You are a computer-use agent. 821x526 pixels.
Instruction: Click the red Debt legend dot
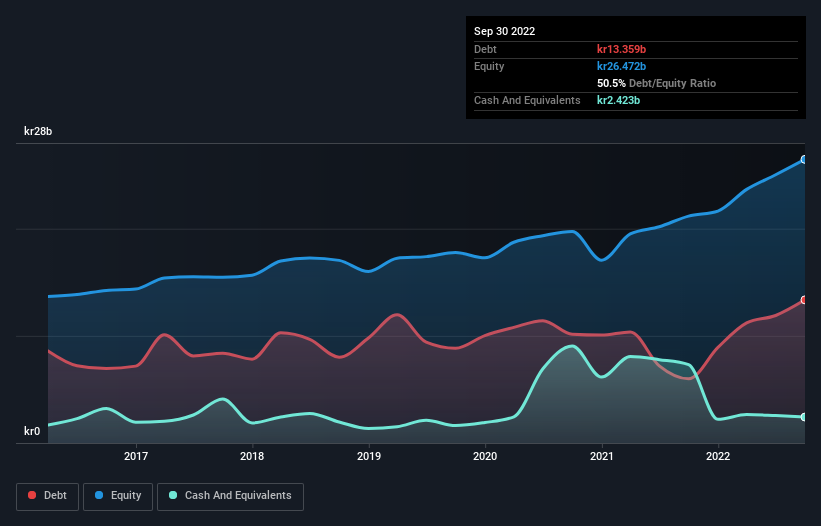pyautogui.click(x=32, y=495)
